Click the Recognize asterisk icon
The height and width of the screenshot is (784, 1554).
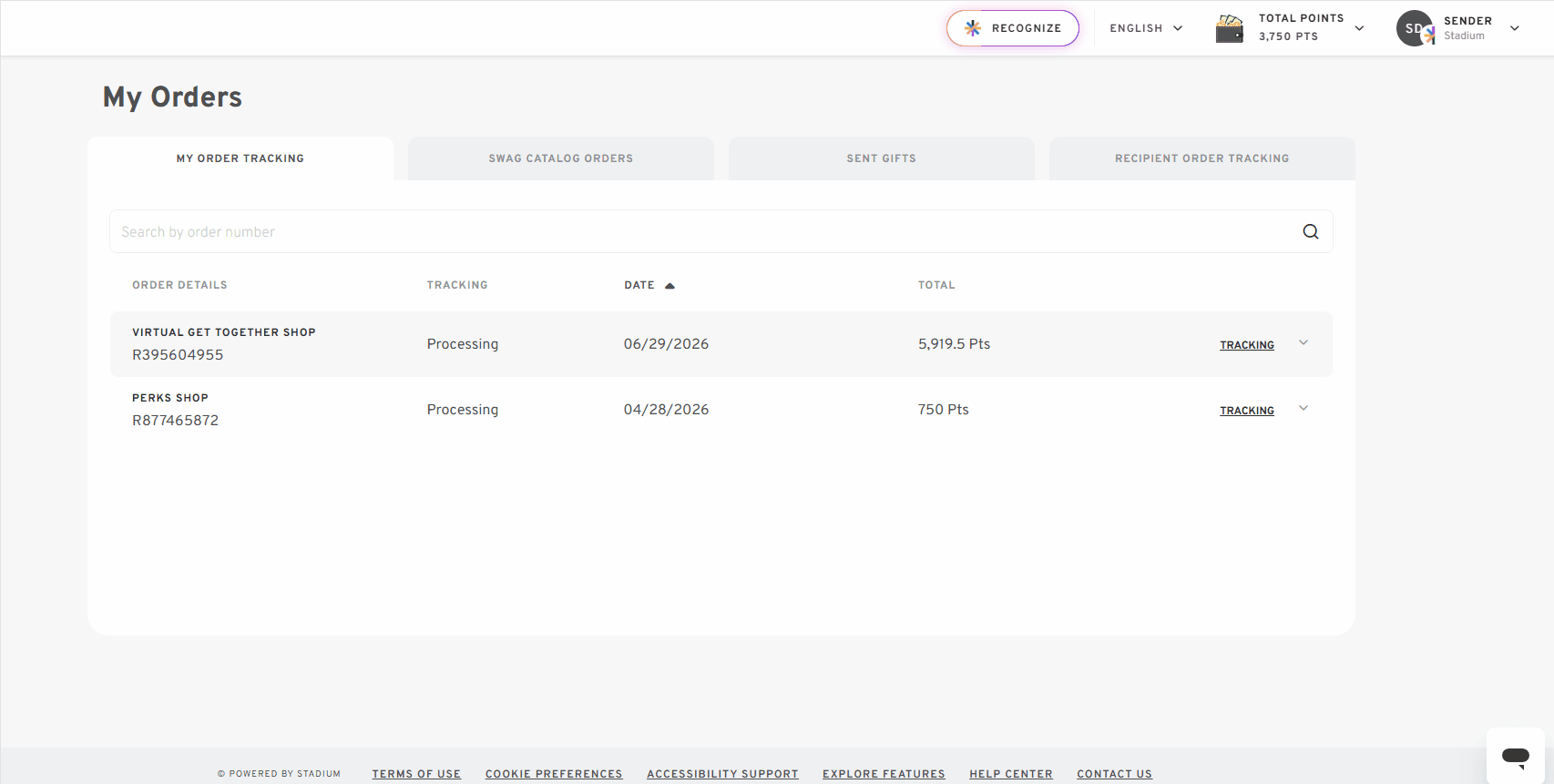click(973, 28)
